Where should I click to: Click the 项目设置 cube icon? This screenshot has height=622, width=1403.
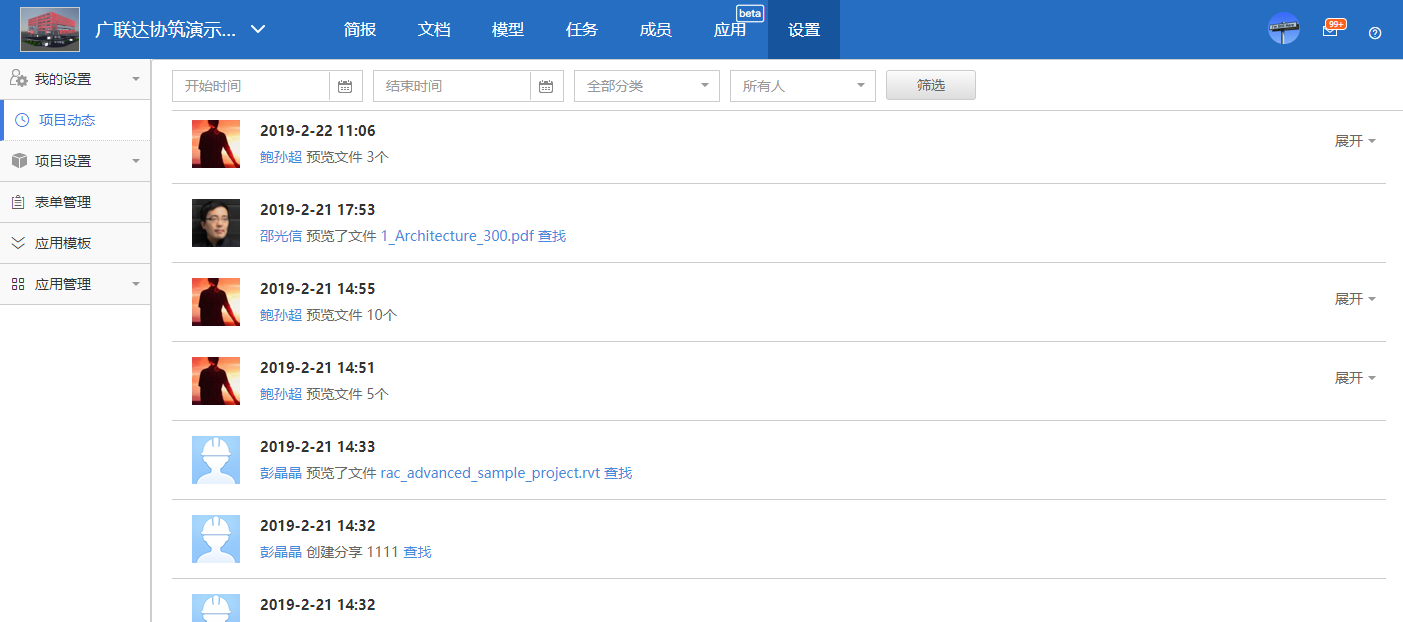[x=18, y=161]
